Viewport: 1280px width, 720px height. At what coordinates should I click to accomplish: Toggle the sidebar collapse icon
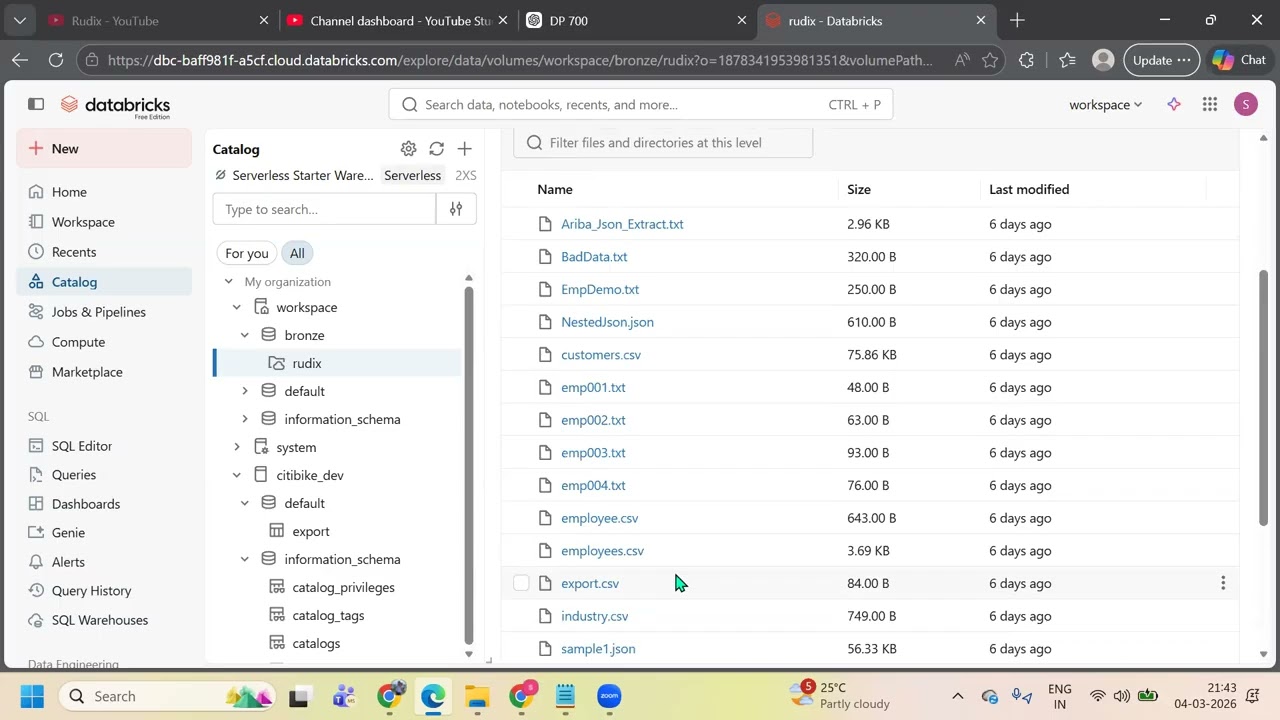click(36, 104)
